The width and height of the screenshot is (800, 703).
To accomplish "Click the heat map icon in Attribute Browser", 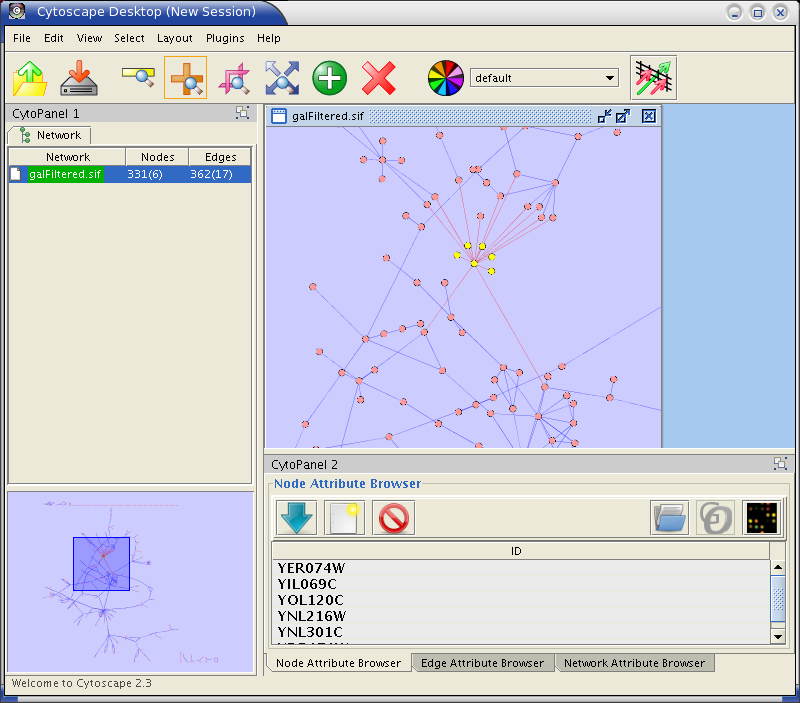I will pos(762,517).
